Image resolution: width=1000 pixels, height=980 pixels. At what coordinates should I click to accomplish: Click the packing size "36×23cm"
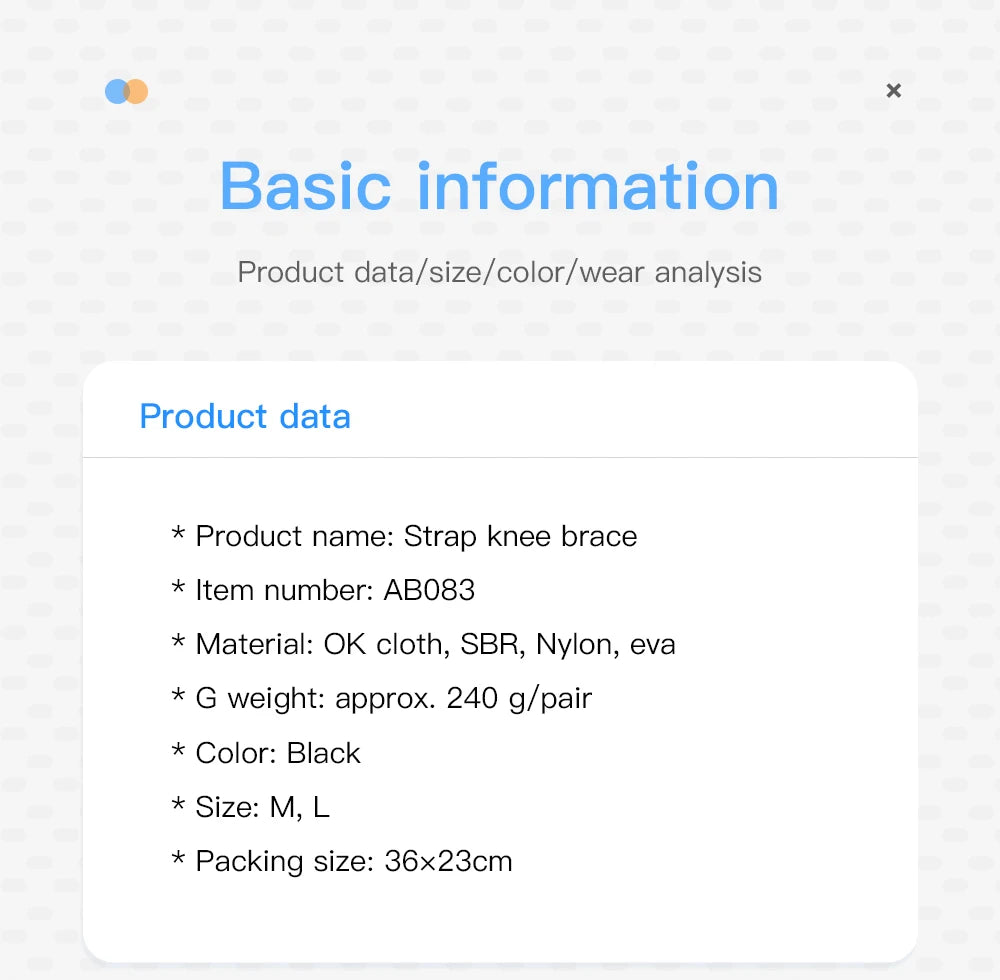(x=448, y=861)
